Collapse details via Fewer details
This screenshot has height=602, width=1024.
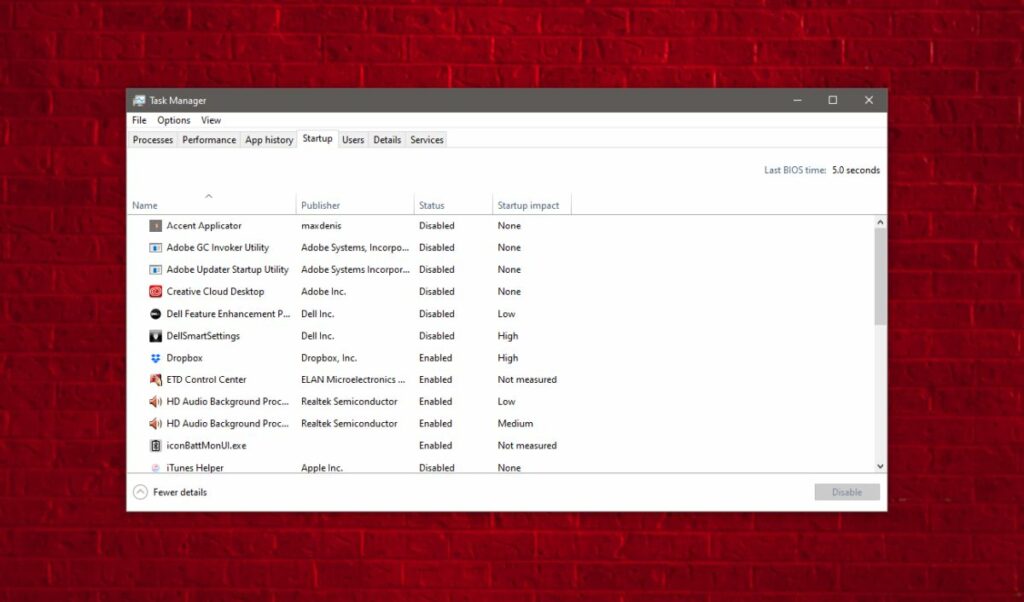[176, 492]
